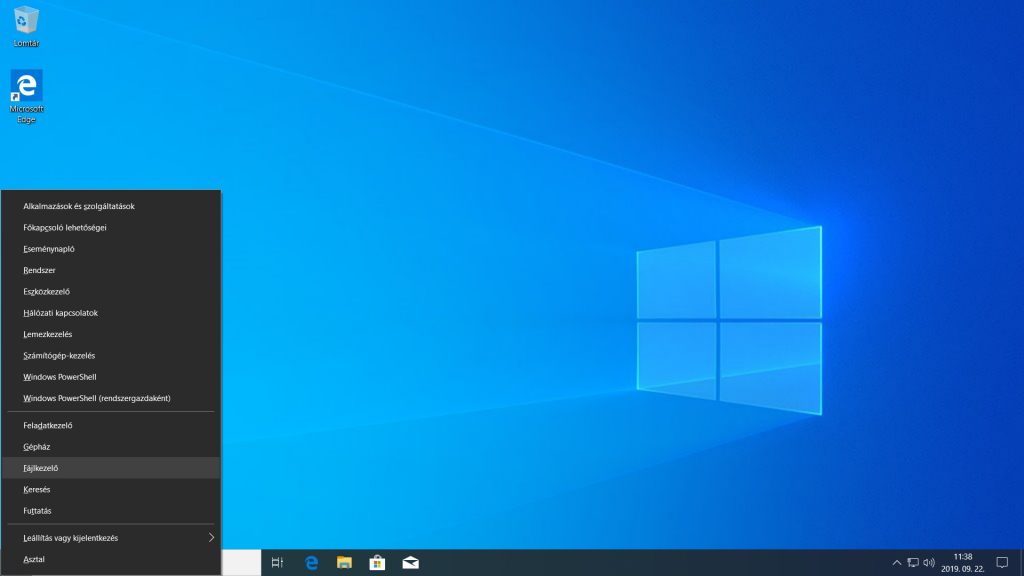Open Task View on the taskbar
The height and width of the screenshot is (576, 1024).
coord(278,562)
